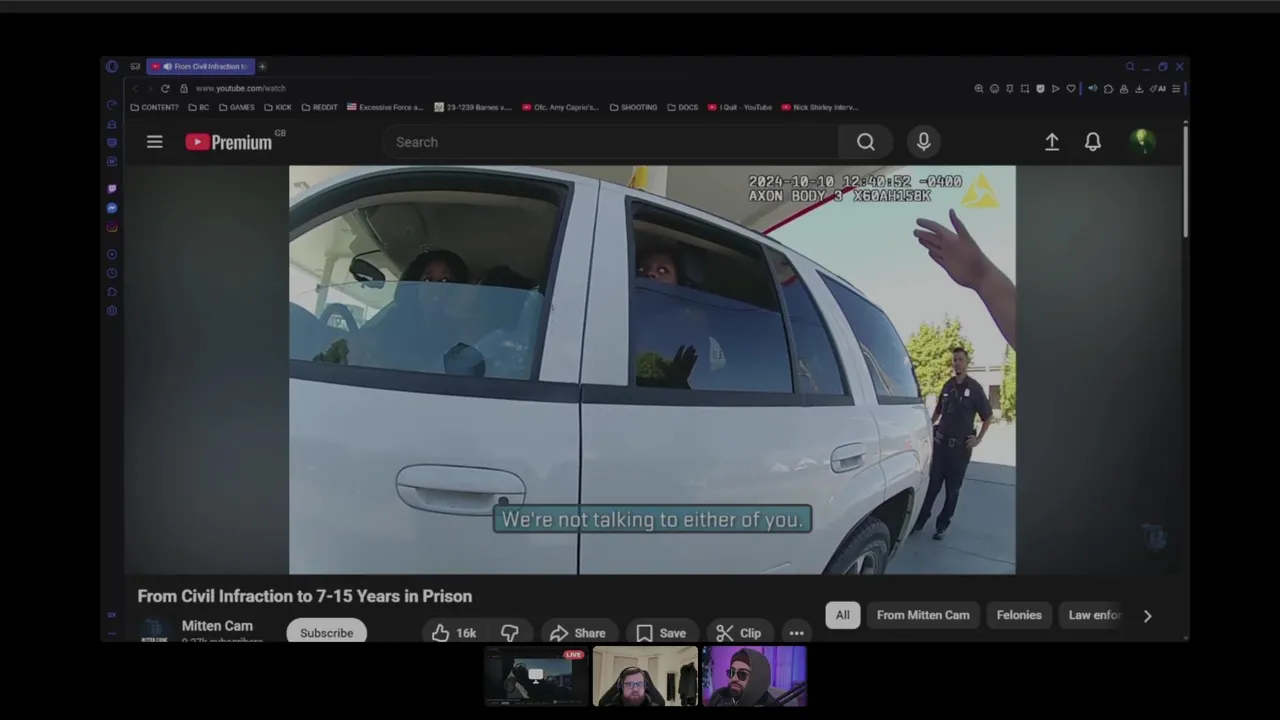This screenshot has height=720, width=1280.
Task: Open the I Quit - YouTube bookmark
Action: pyautogui.click(x=740, y=107)
